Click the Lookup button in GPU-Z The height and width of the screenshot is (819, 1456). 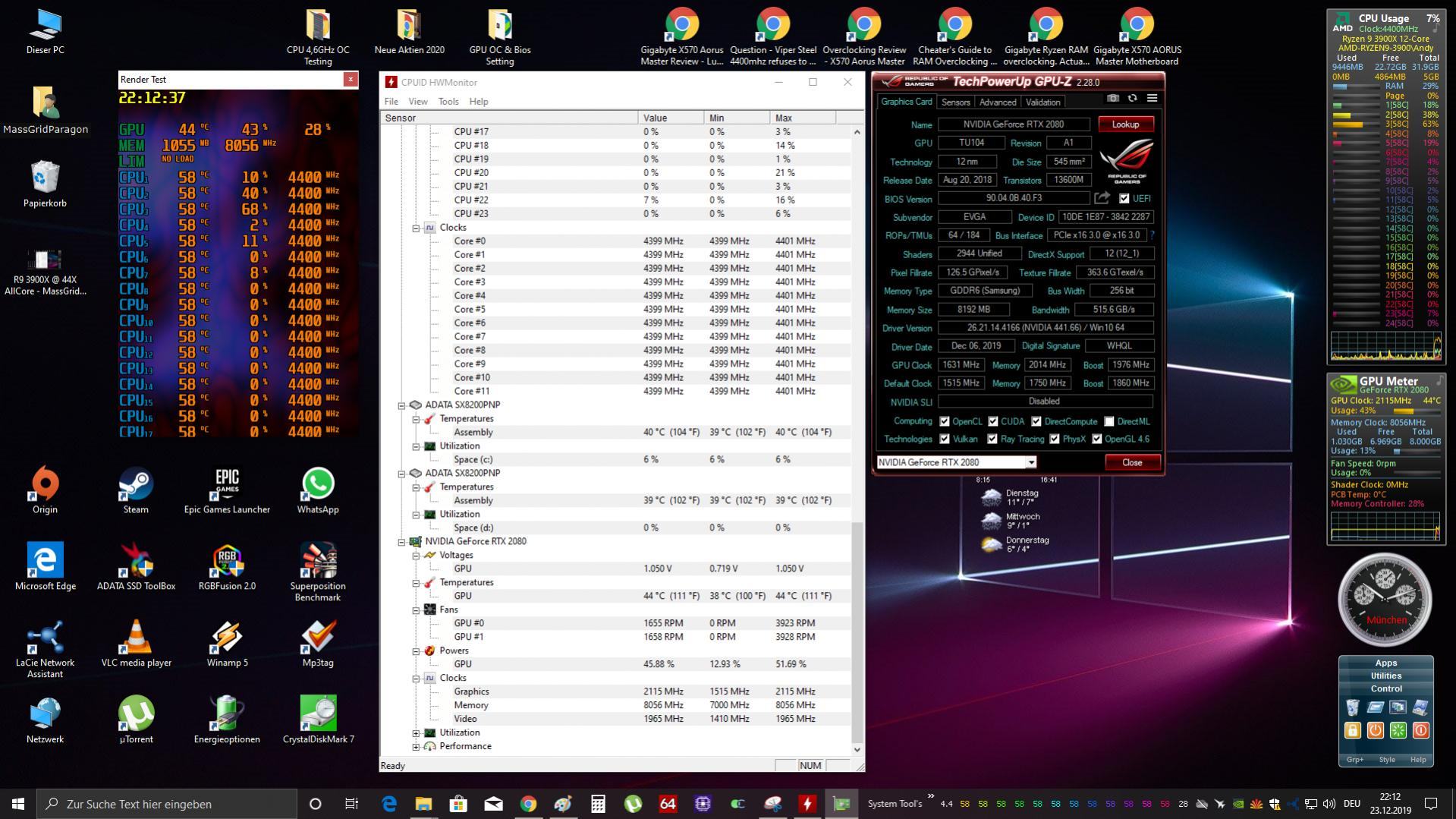click(1125, 124)
